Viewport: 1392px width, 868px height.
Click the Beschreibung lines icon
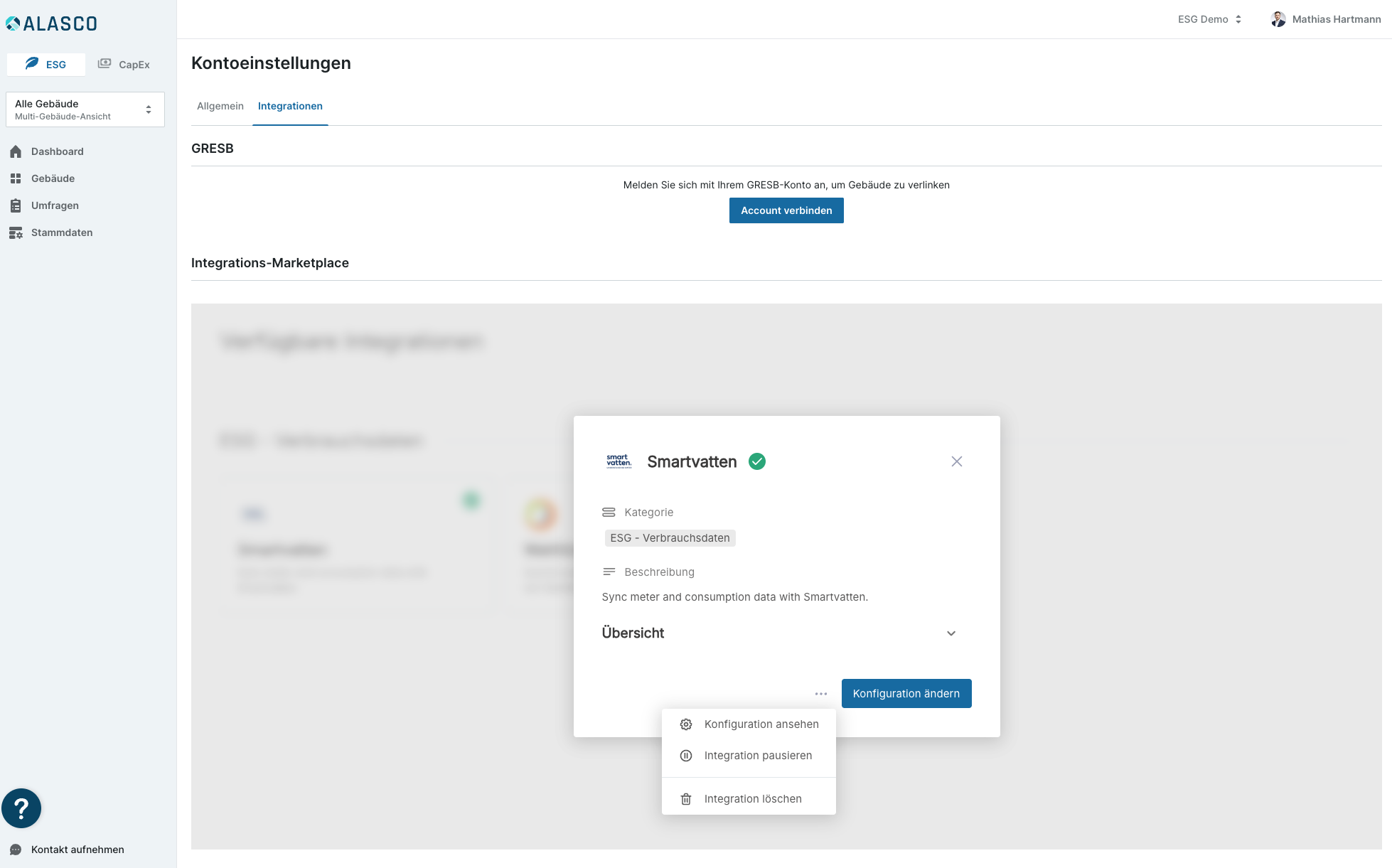coord(609,572)
